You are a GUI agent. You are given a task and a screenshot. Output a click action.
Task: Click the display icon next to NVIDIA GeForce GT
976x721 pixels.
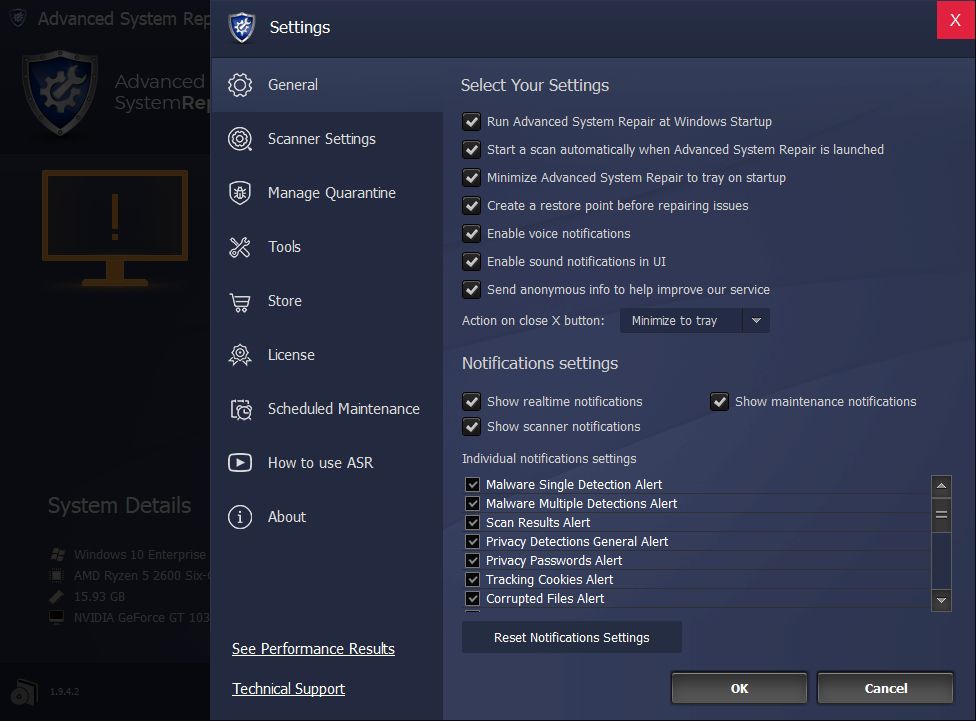[x=57, y=618]
